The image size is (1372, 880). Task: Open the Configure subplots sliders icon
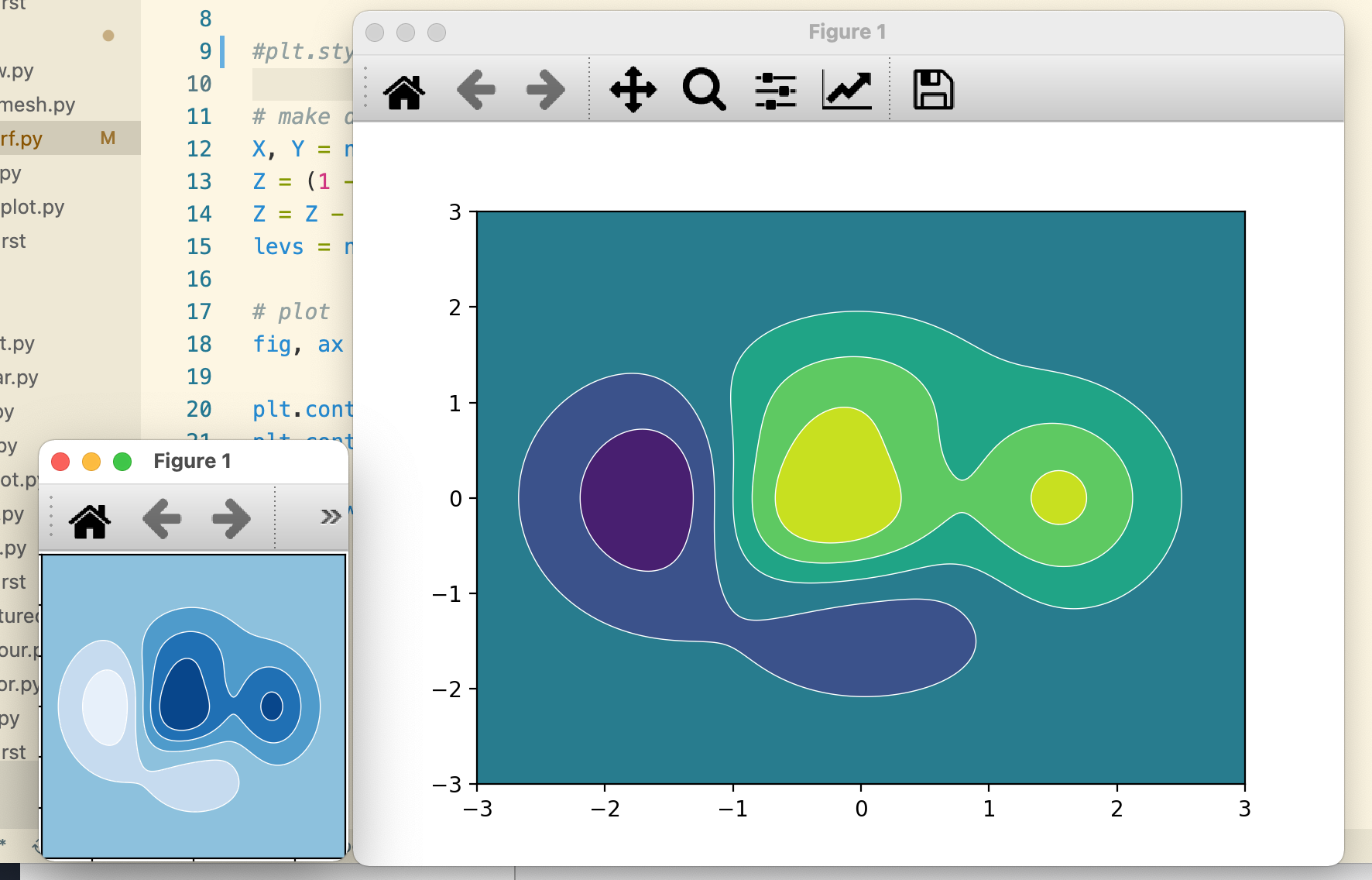775,91
